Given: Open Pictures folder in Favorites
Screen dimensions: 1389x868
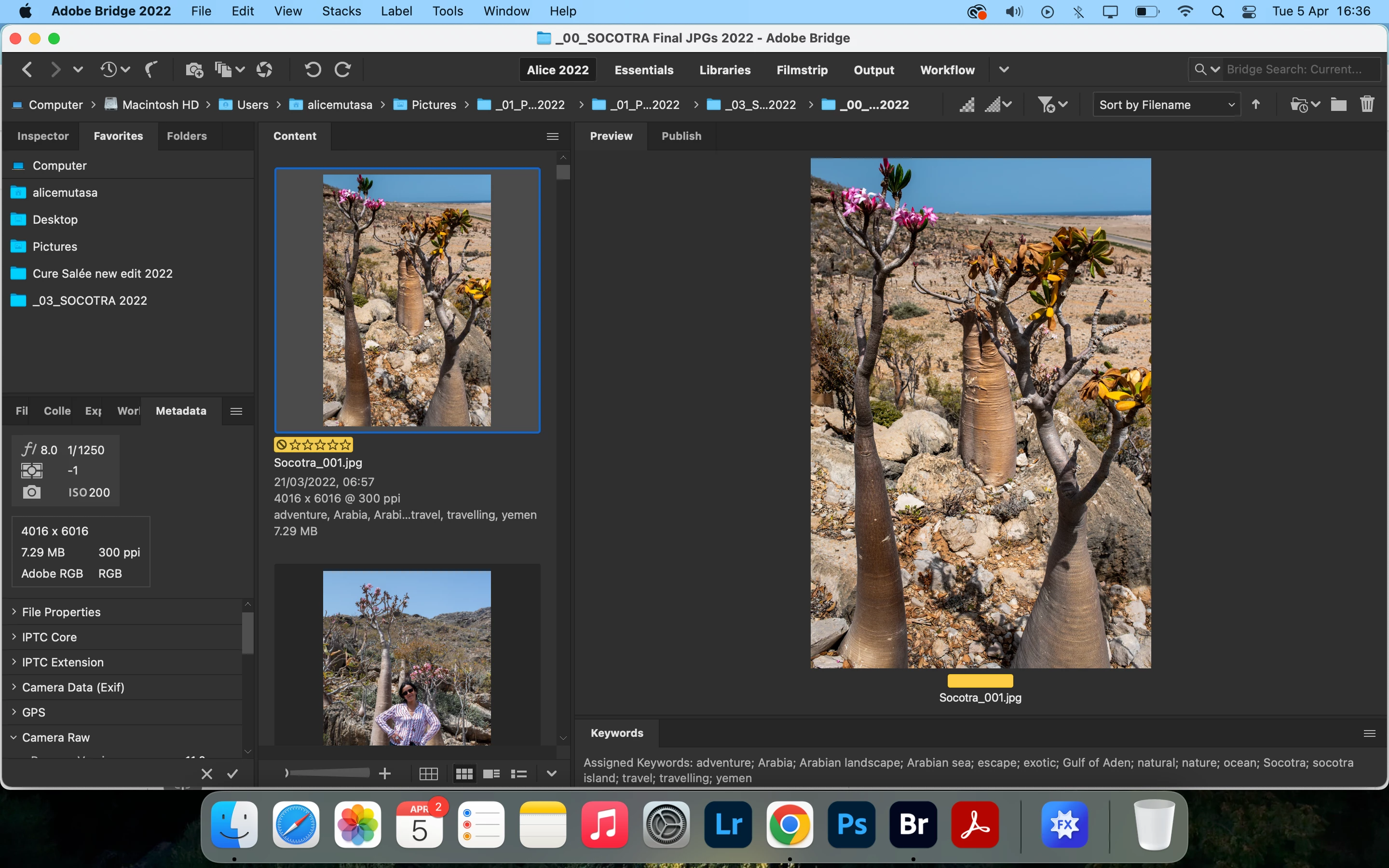Looking at the screenshot, I should [x=54, y=246].
